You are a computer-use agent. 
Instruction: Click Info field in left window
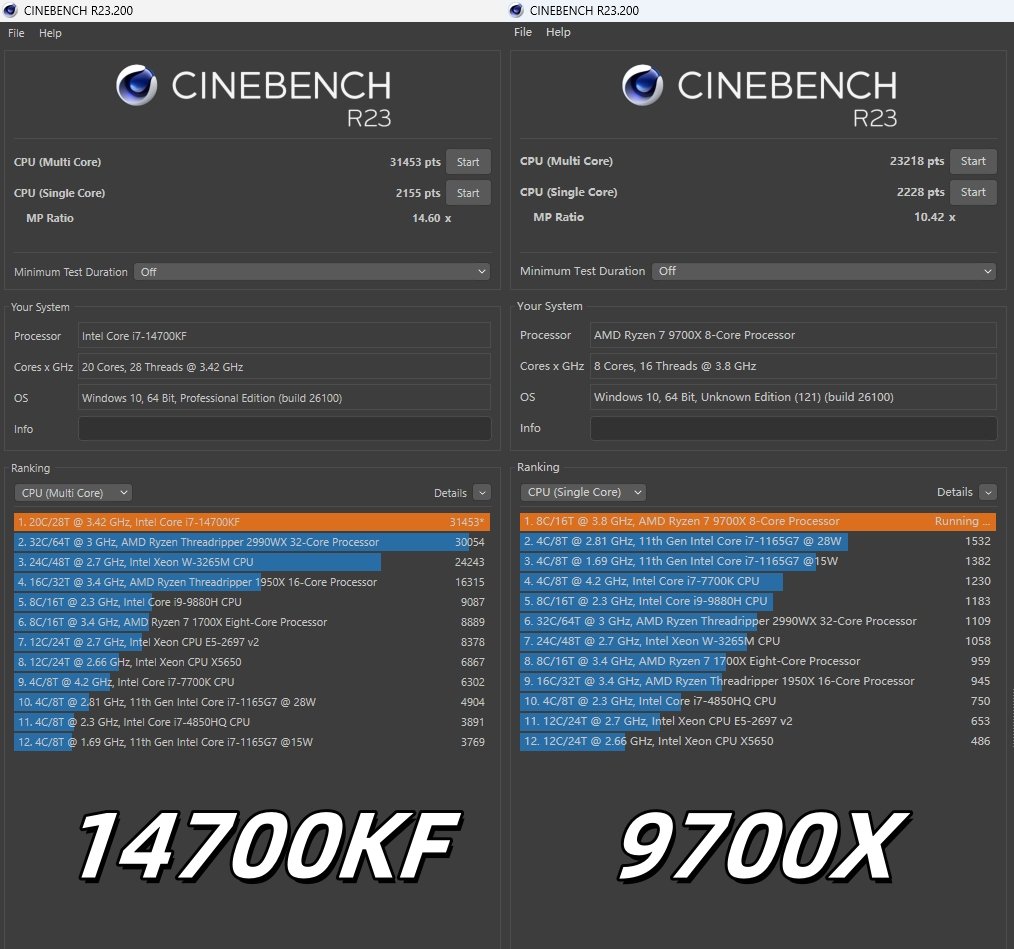(285, 429)
